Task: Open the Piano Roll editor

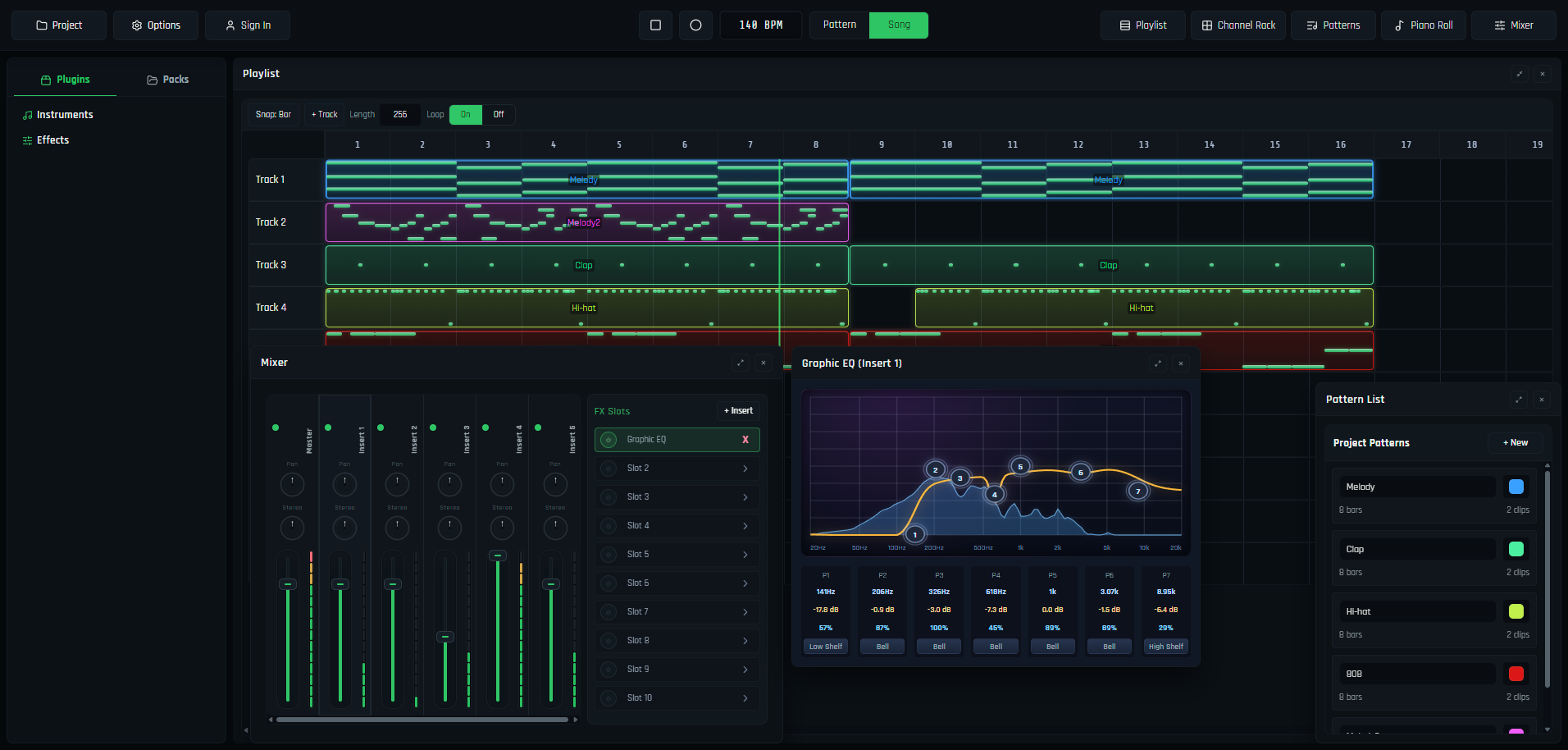Action: [1424, 25]
